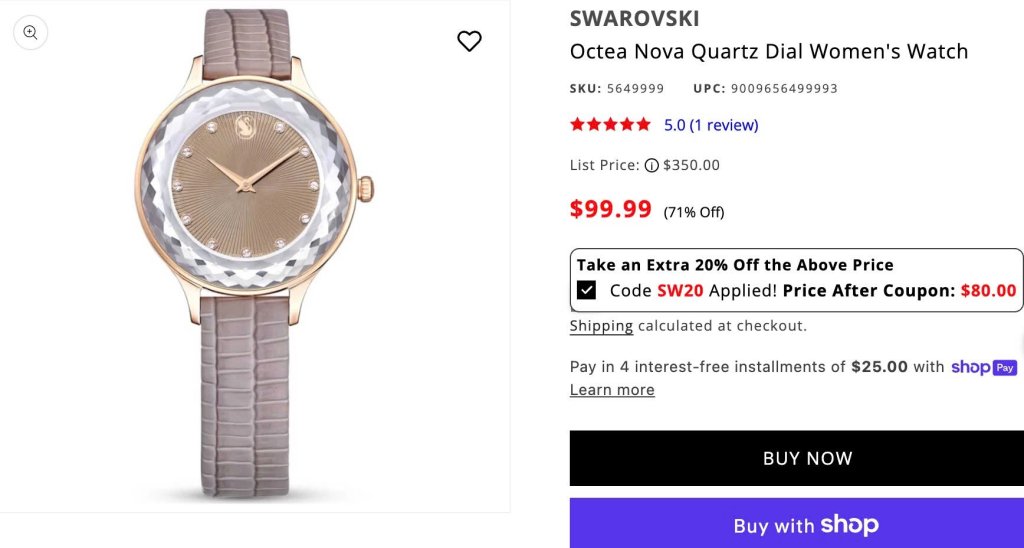Add watch to wishlist with heart icon

point(469,41)
